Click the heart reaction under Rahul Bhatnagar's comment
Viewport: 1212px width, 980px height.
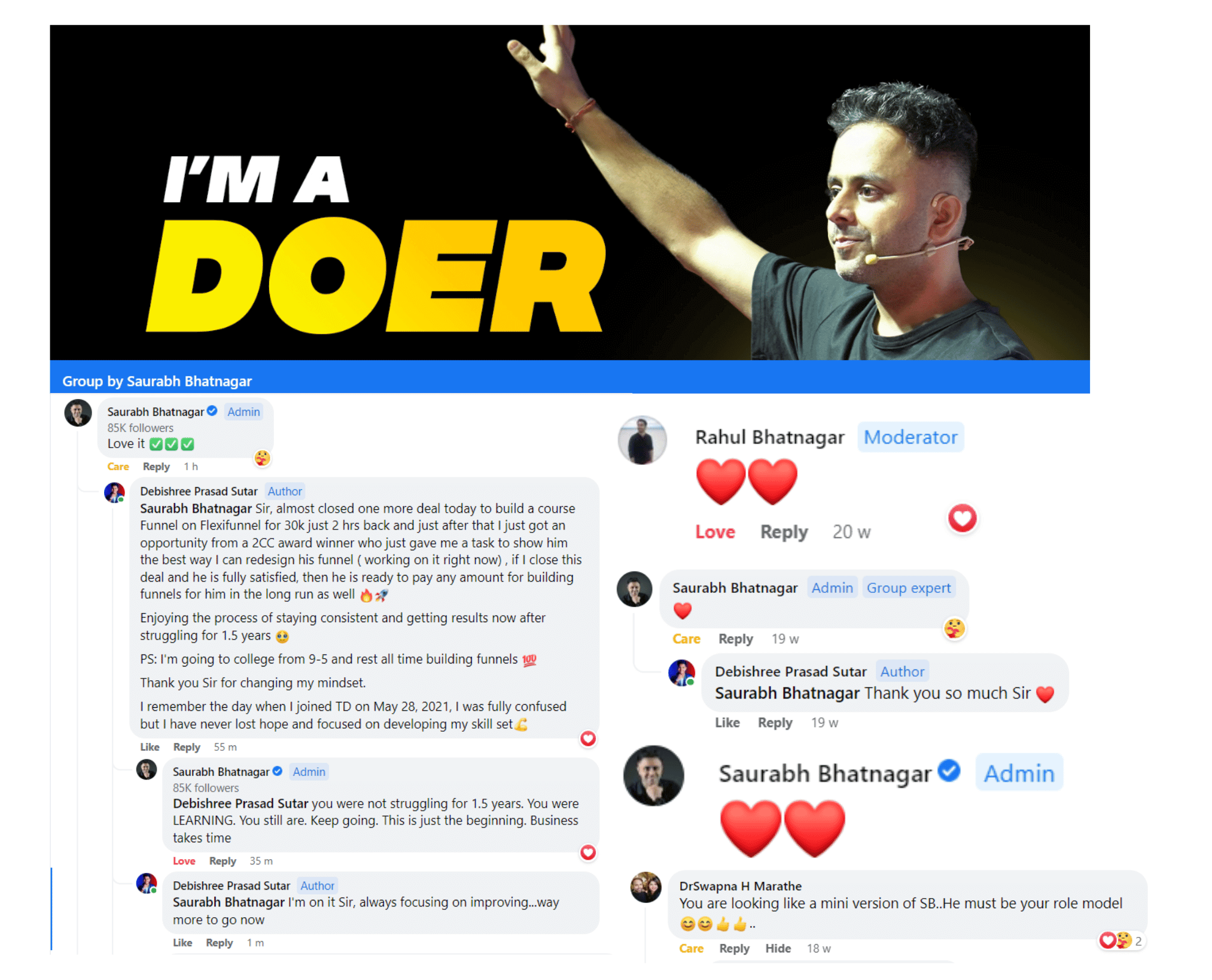[x=962, y=518]
